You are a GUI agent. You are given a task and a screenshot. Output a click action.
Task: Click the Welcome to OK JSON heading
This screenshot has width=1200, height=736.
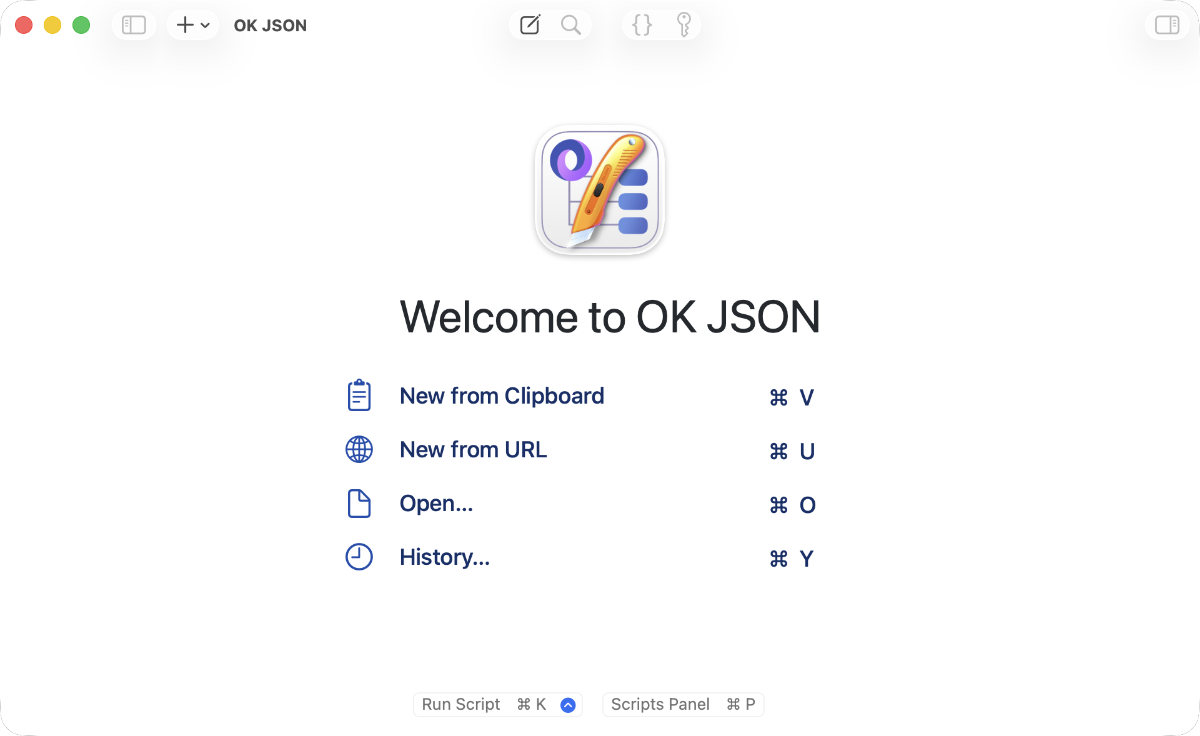610,317
